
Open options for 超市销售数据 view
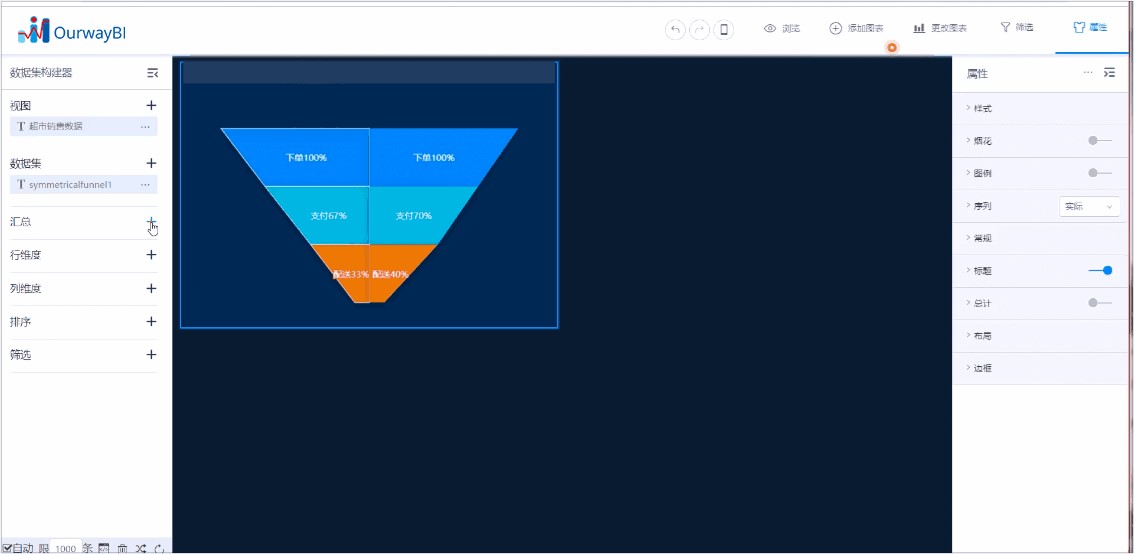(145, 127)
